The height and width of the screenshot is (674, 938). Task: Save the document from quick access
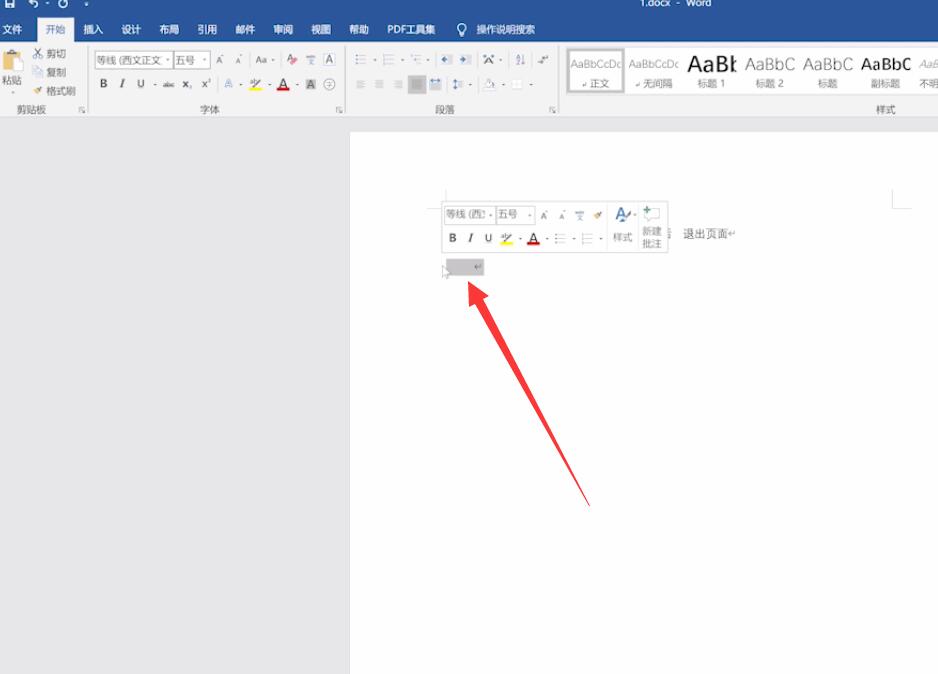[10, 4]
